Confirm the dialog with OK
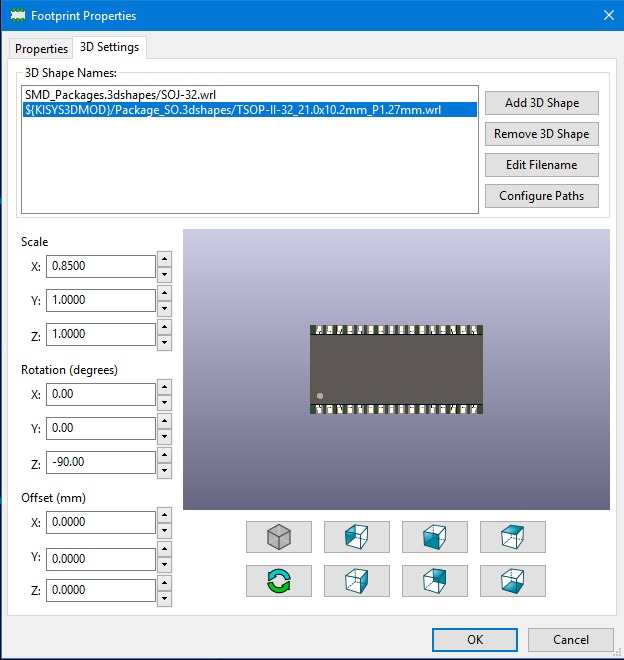Screen dimensions: 624x660 tap(475, 640)
